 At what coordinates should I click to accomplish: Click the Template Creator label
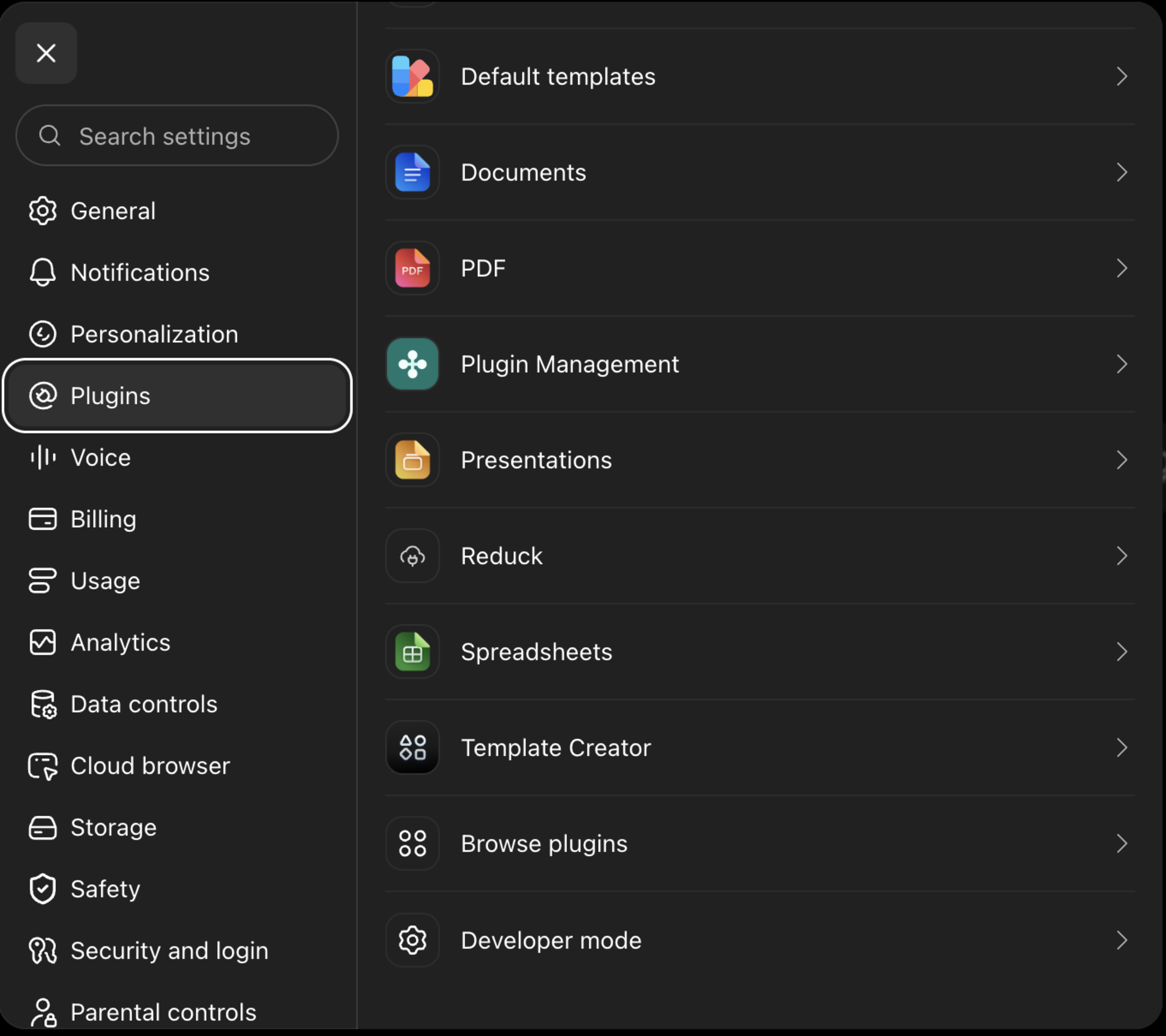556,747
